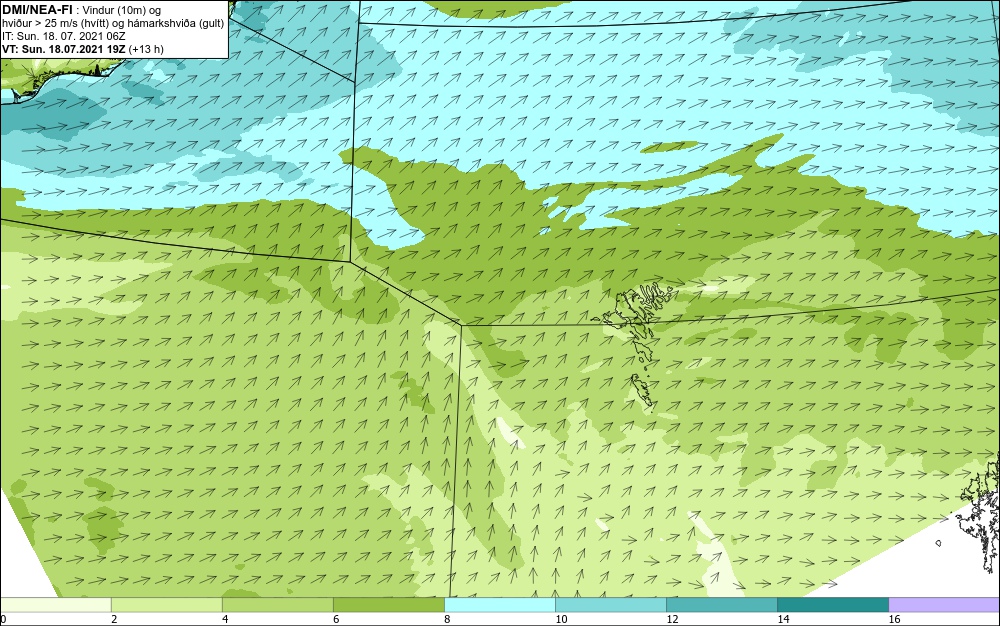Viewport: 1000px width, 626px height.
Task: Click the legend scale value '12'
Action: [672, 619]
